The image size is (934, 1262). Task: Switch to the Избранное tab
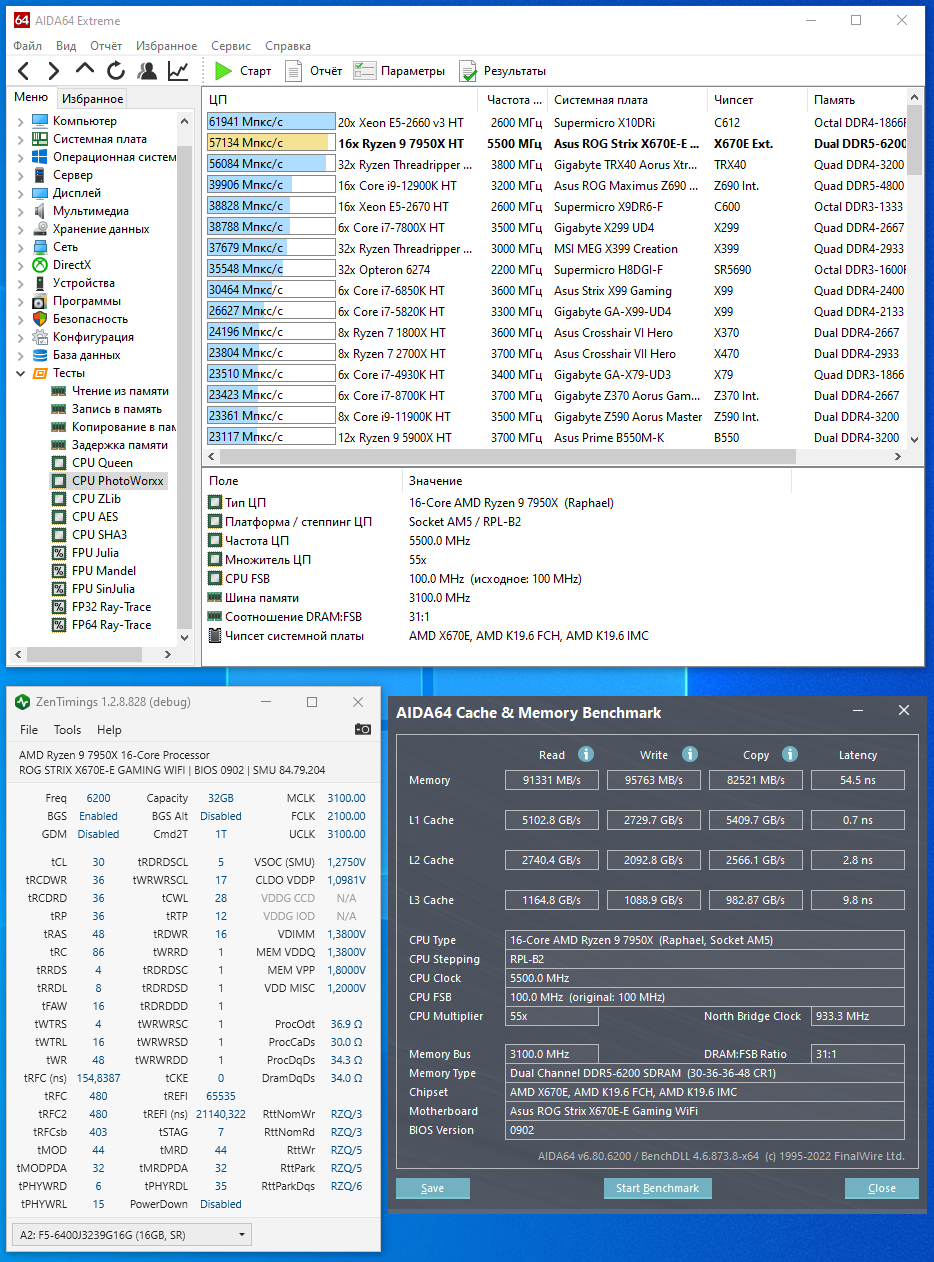(x=92, y=98)
